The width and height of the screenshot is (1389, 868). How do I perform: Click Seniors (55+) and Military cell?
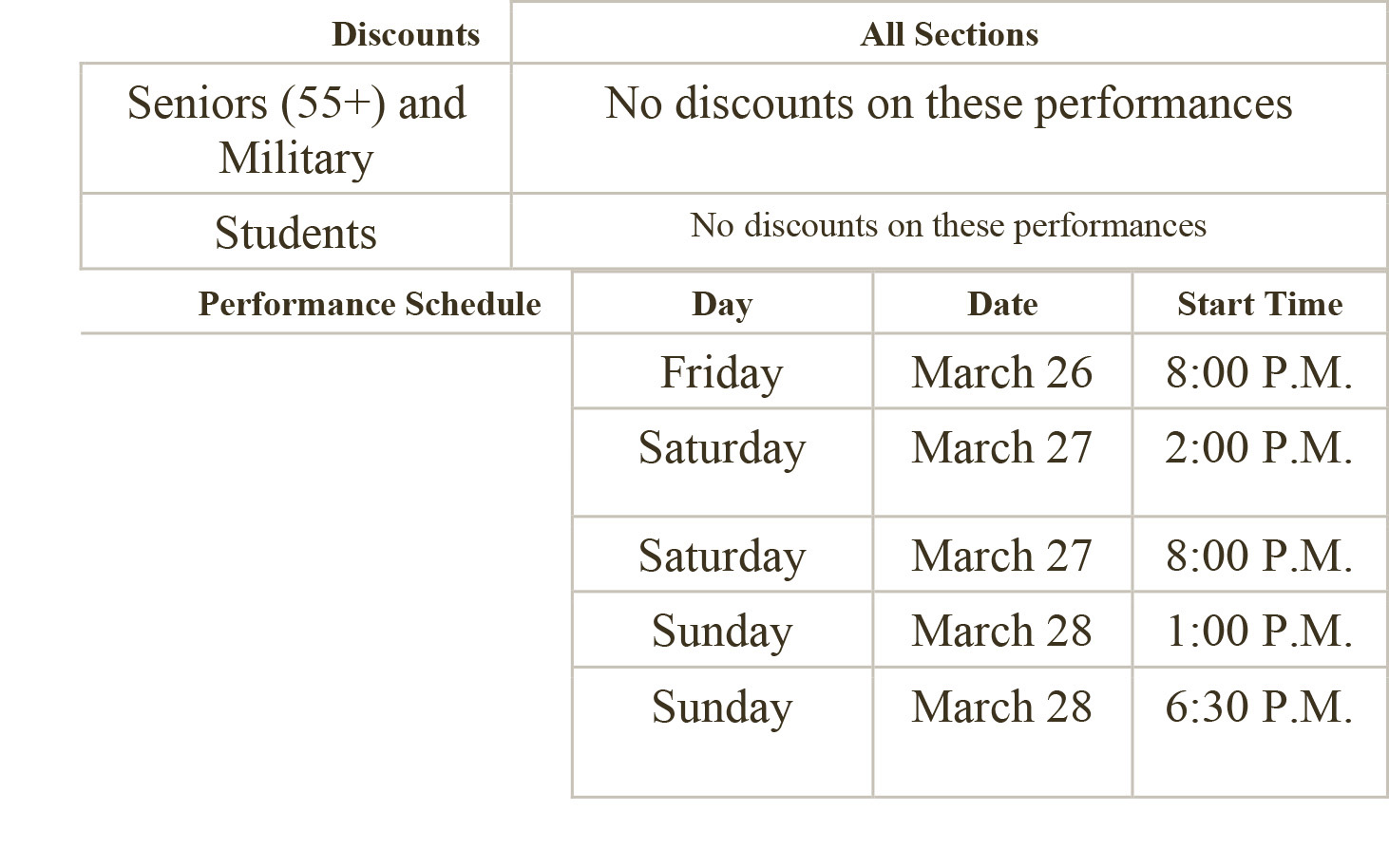coord(296,129)
